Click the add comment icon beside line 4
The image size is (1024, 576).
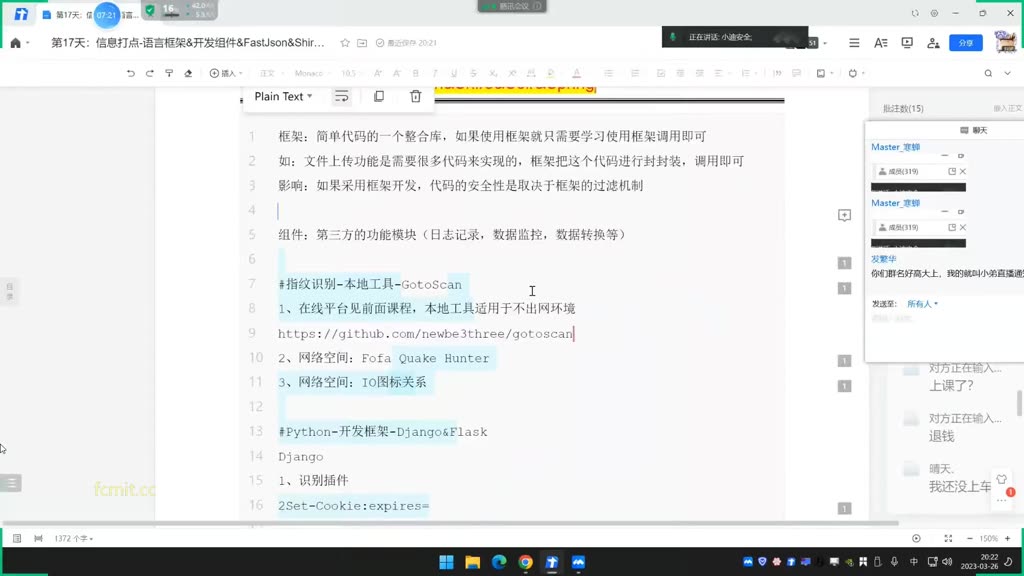click(x=844, y=215)
